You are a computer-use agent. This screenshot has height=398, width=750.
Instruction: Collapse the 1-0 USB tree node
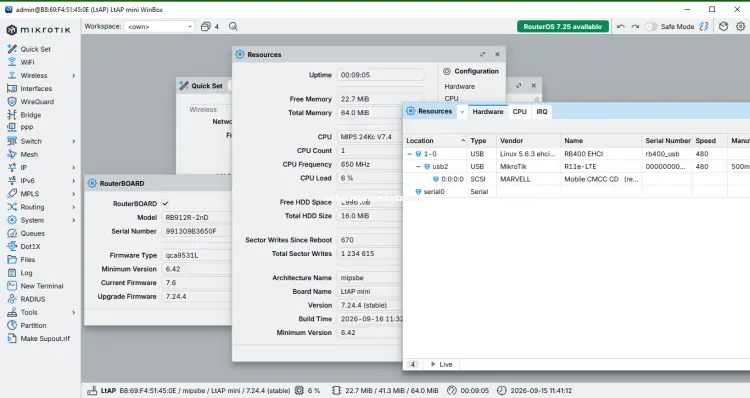tap(409, 154)
